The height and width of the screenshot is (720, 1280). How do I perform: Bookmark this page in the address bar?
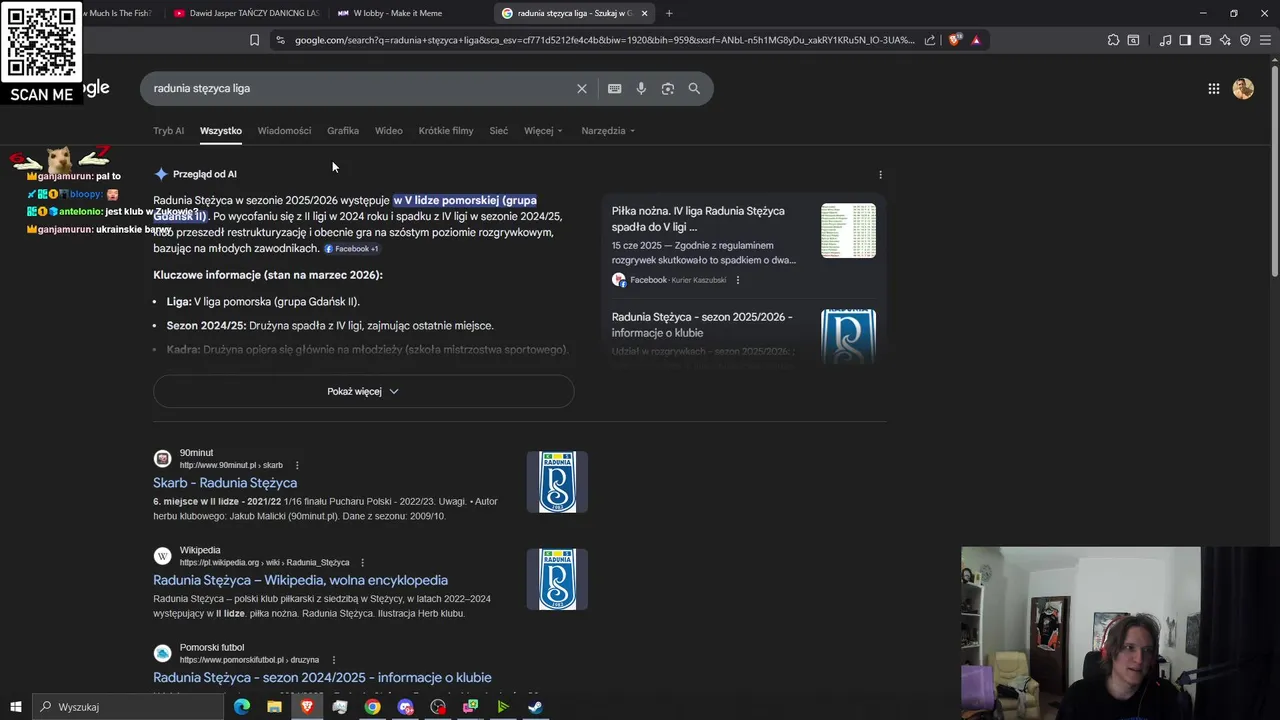[254, 40]
